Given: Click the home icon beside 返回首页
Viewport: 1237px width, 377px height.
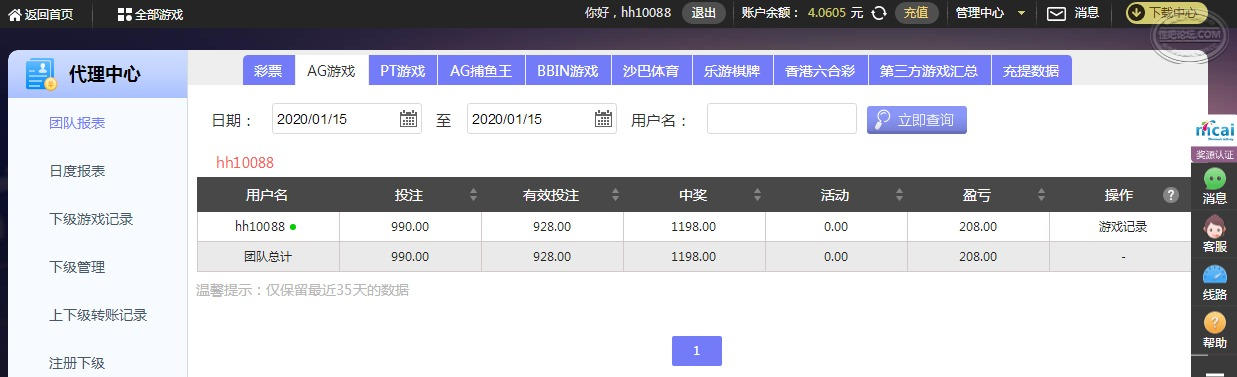Looking at the screenshot, I should click(x=14, y=14).
